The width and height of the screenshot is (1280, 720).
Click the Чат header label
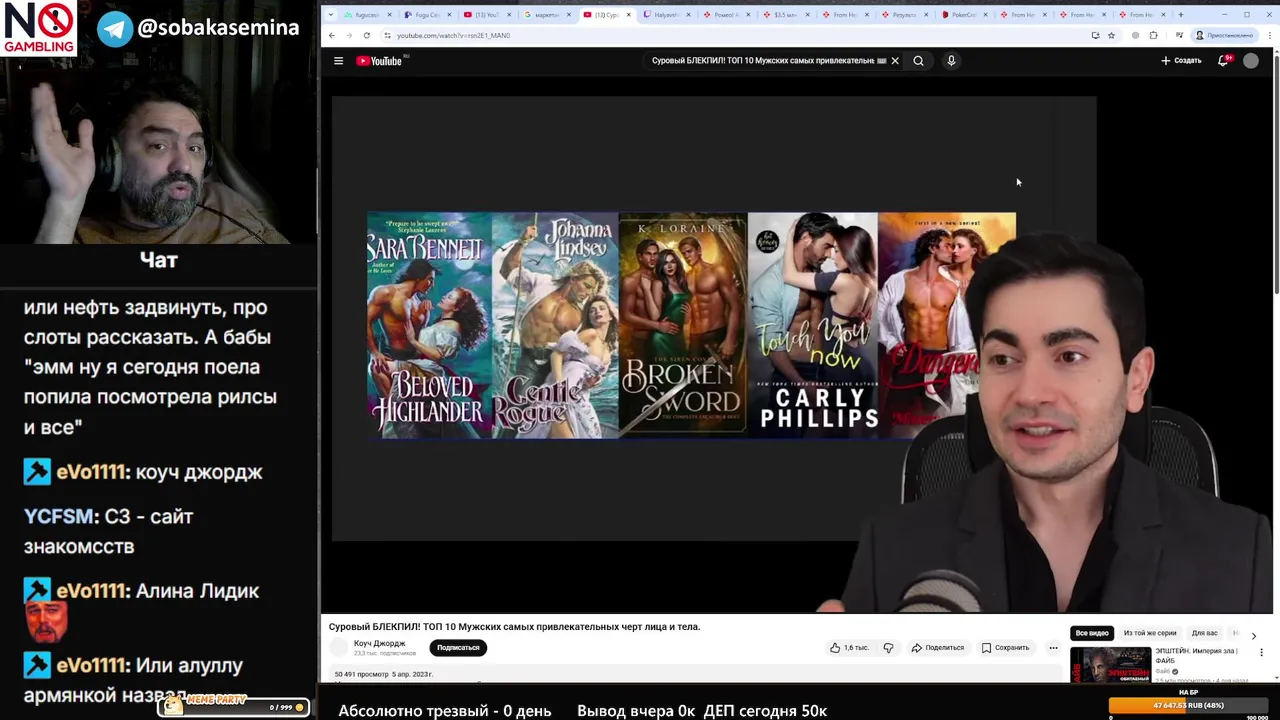(x=159, y=260)
